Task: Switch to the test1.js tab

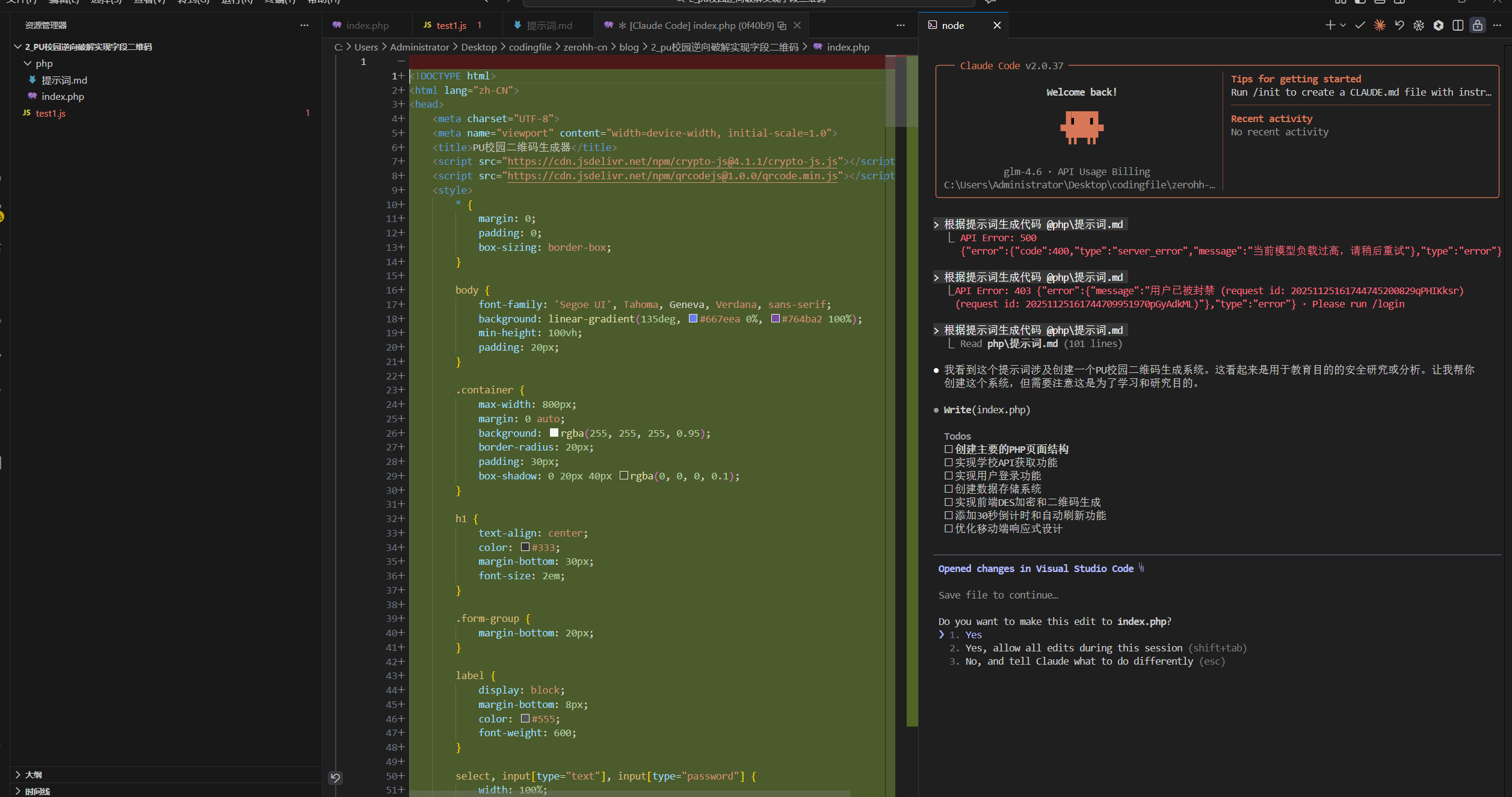Action: click(451, 25)
